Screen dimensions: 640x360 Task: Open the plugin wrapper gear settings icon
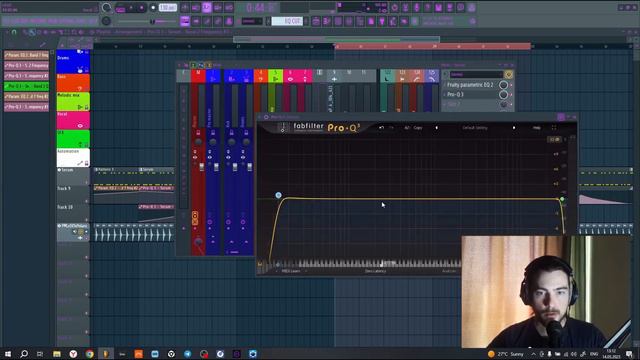click(x=266, y=117)
